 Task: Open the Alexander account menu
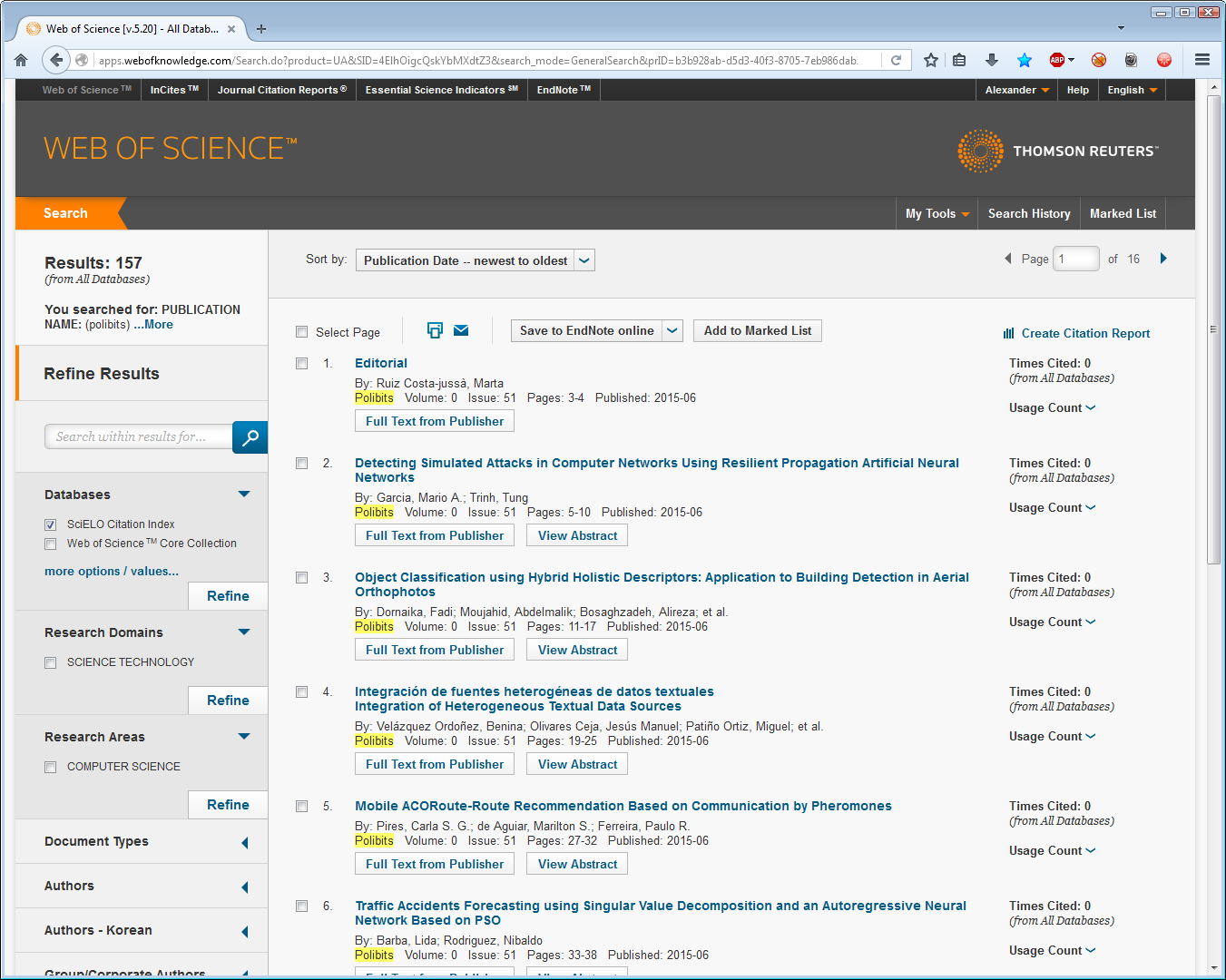(x=1017, y=90)
